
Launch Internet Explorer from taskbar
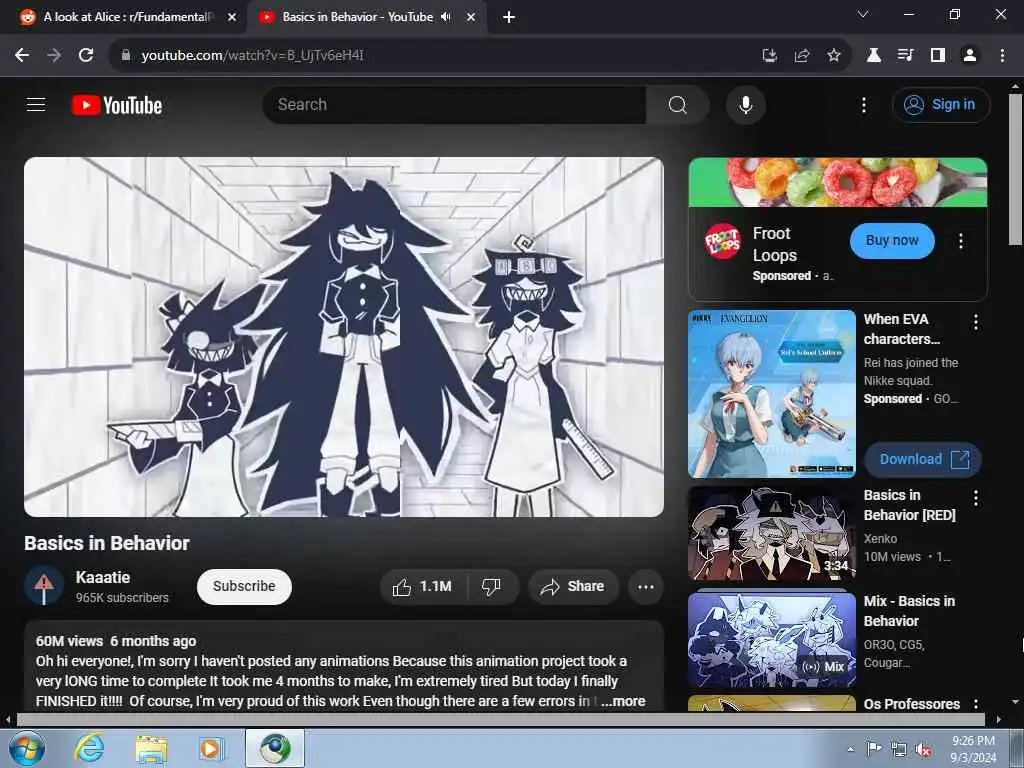[x=89, y=748]
